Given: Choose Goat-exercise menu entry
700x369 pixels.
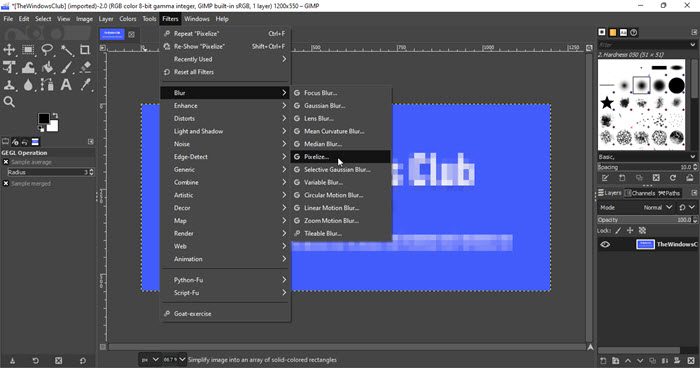Looking at the screenshot, I should [225, 314].
